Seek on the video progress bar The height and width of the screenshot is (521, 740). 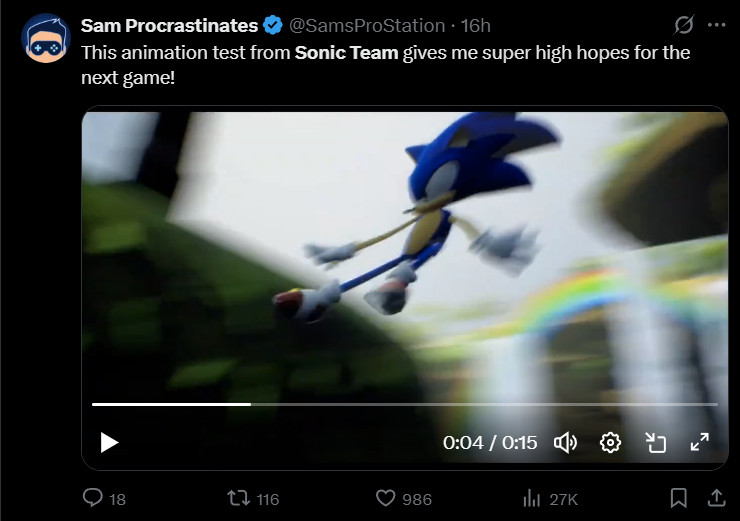tap(405, 404)
